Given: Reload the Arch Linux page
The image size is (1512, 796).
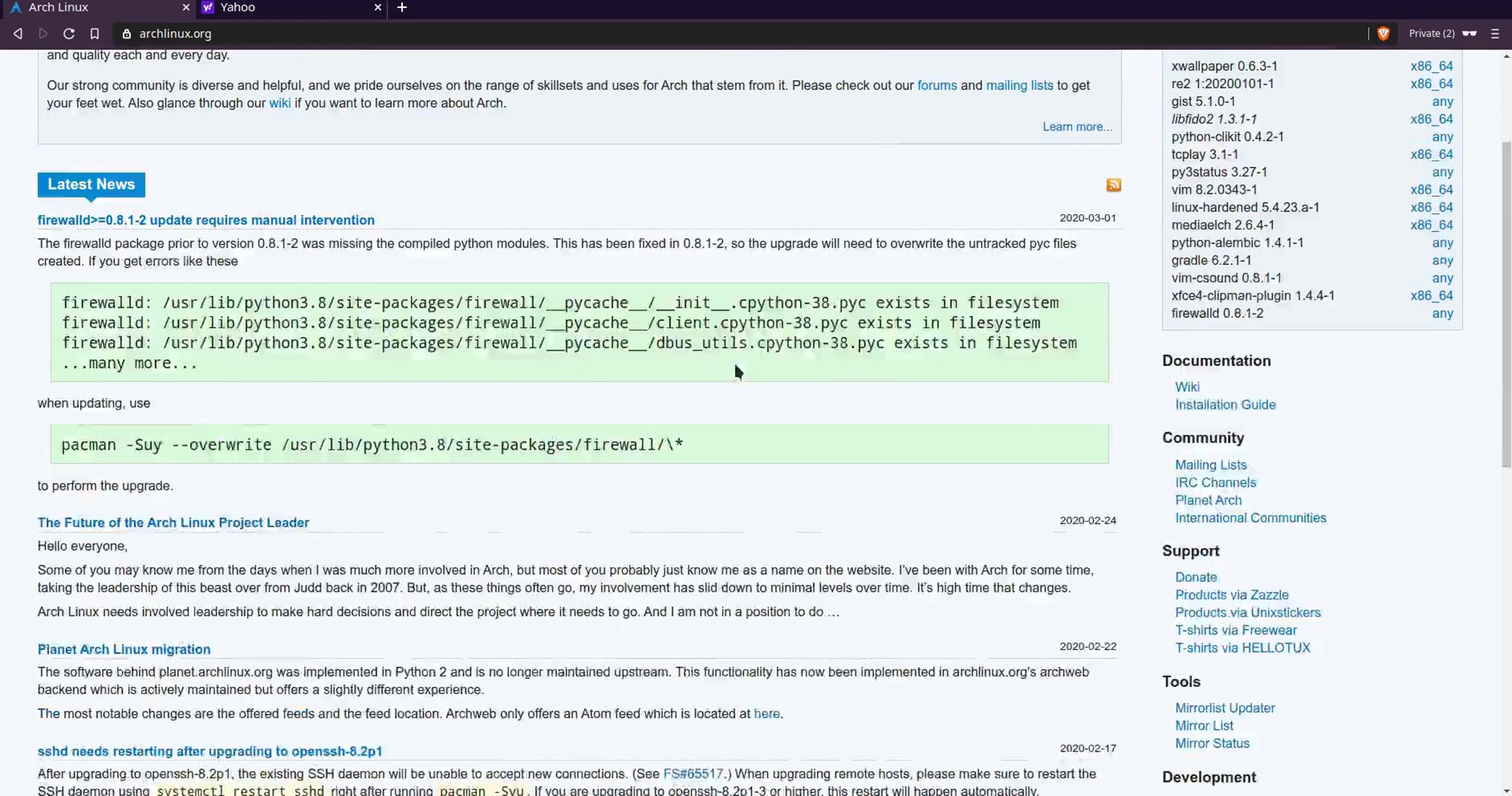Looking at the screenshot, I should coord(69,33).
